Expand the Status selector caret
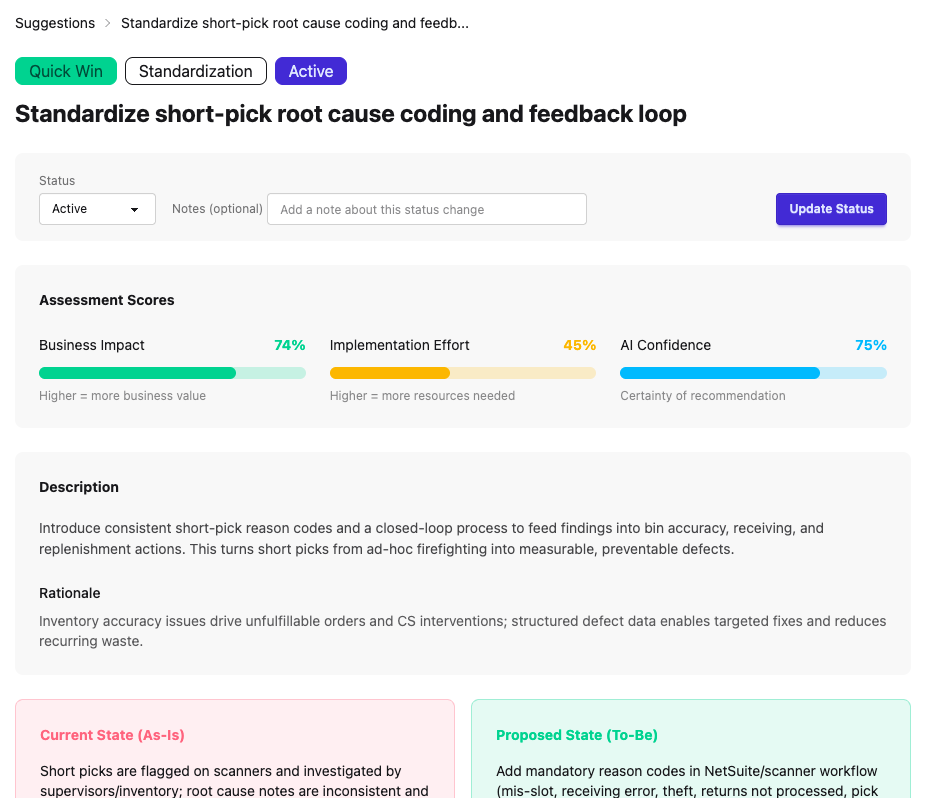 [x=134, y=209]
